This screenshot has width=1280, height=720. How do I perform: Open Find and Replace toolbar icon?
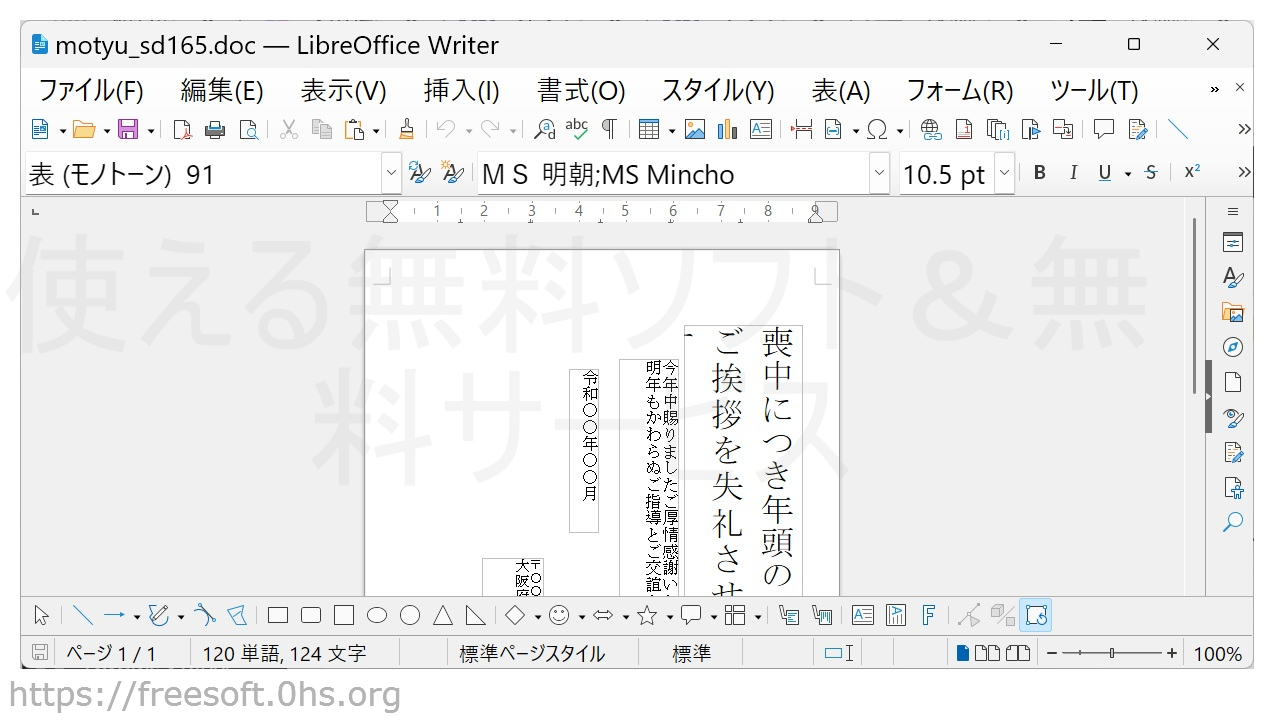545,129
